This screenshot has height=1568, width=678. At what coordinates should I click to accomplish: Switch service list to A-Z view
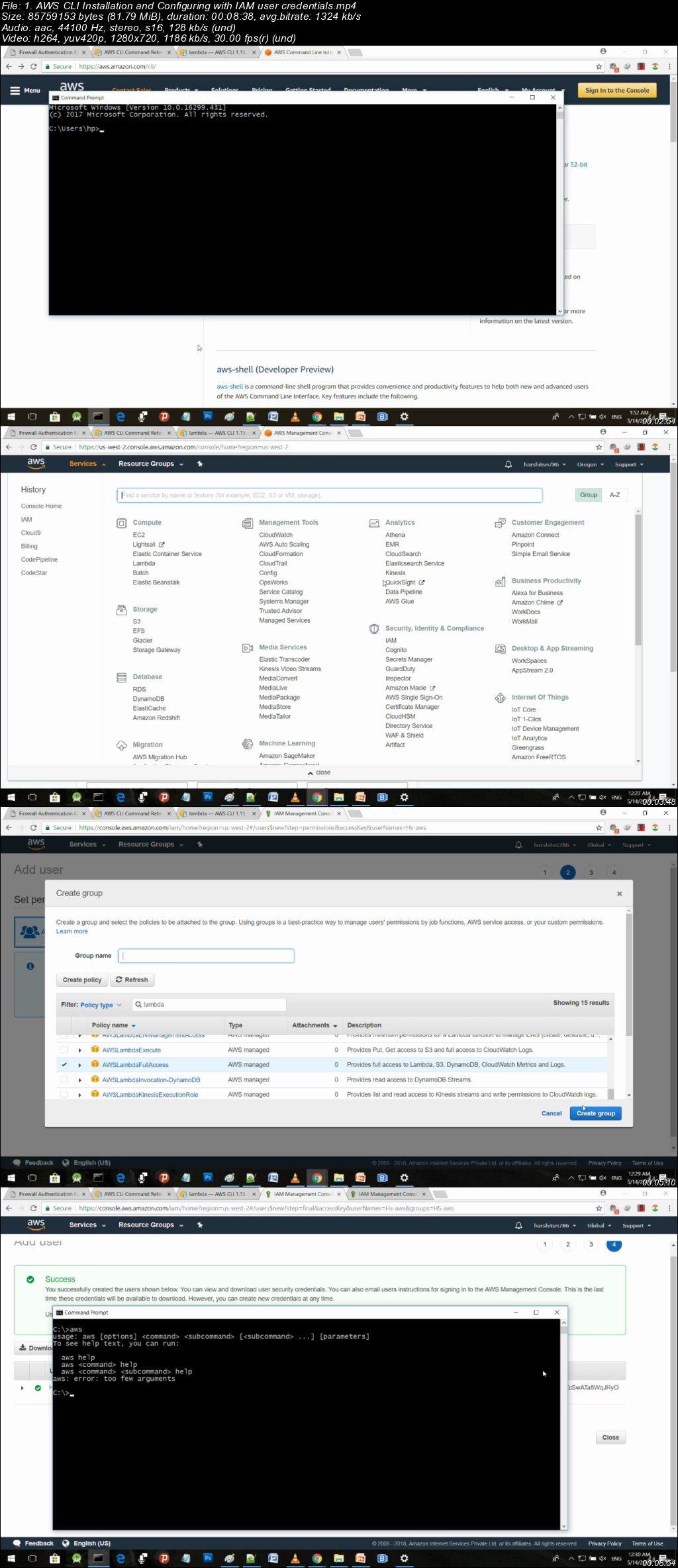(x=614, y=495)
